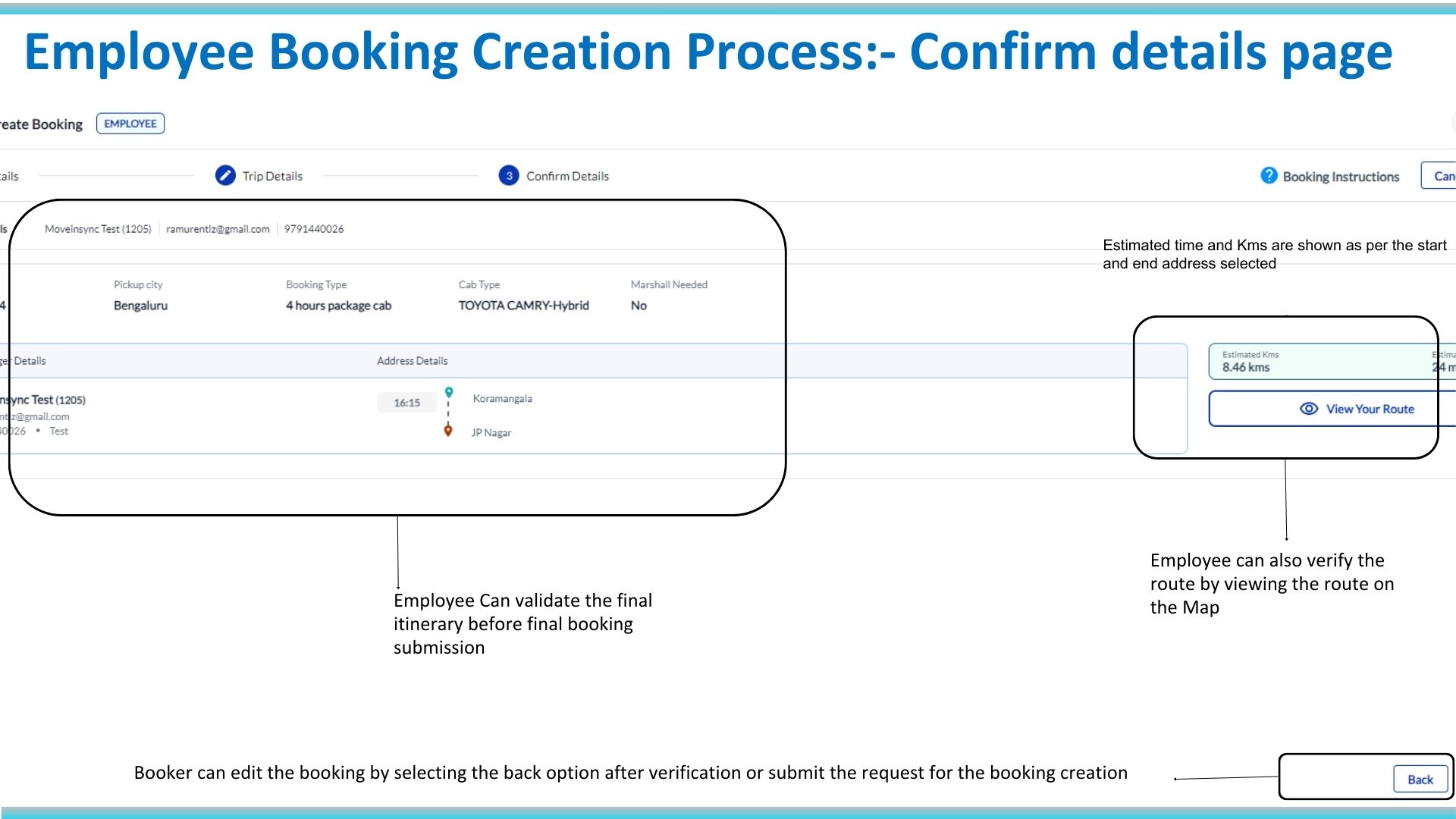Open the Booking Instructions link
This screenshot has width=1456, height=819.
(x=1341, y=177)
